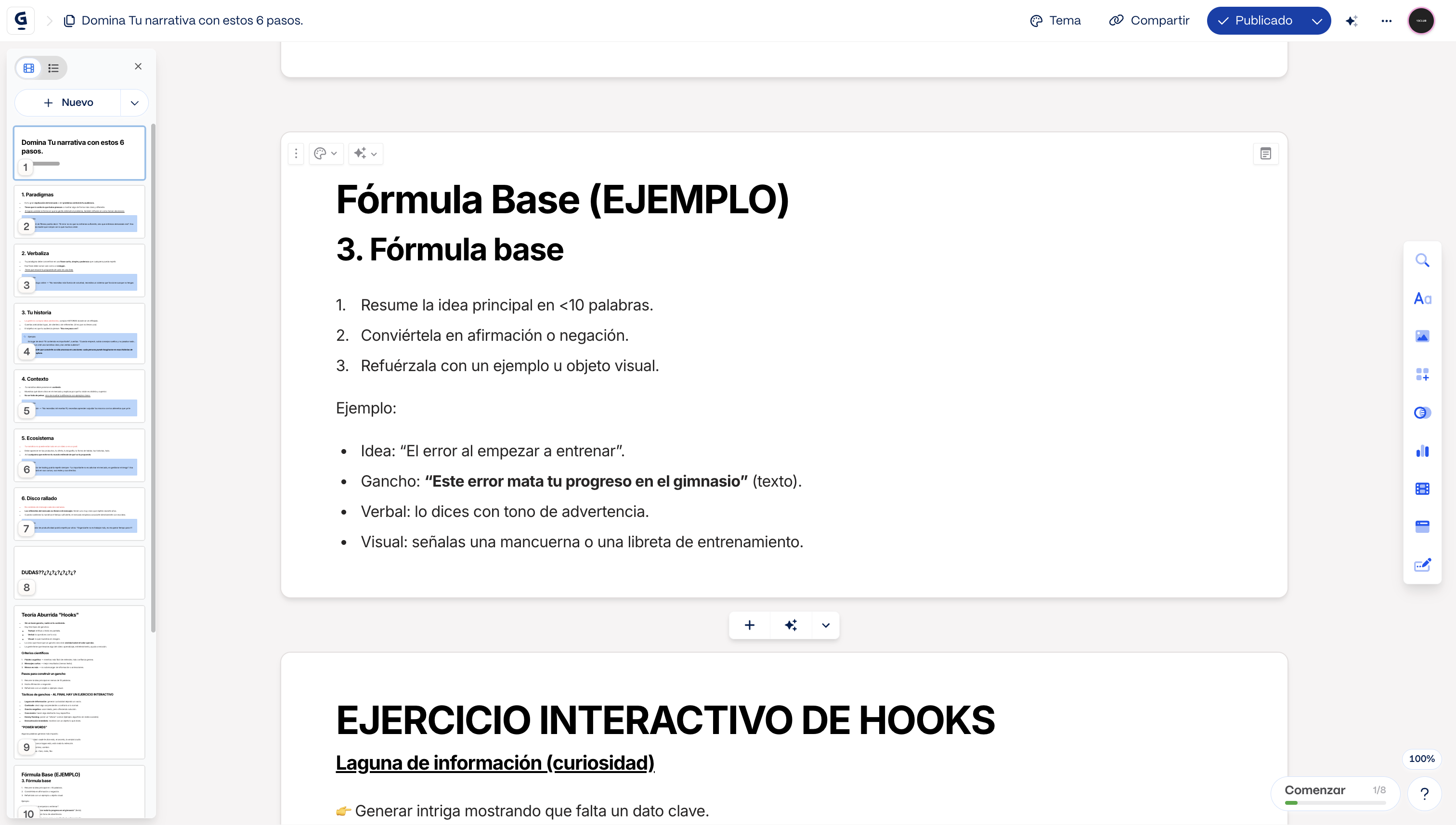This screenshot has width=1456, height=825.
Task: Open the Publicado status dropdown
Action: click(x=1316, y=21)
